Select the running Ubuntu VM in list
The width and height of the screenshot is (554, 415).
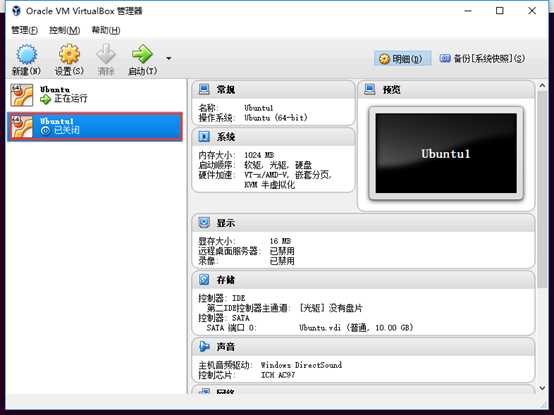[x=95, y=95]
